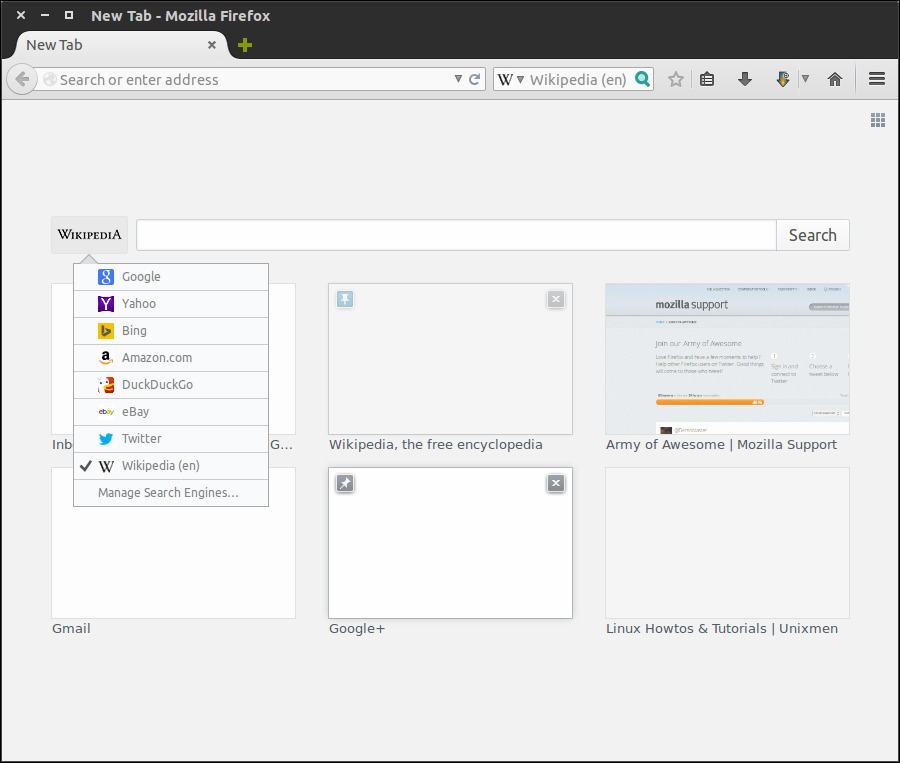Open the Wikipedia, the free encyclopedia tile

451,359
